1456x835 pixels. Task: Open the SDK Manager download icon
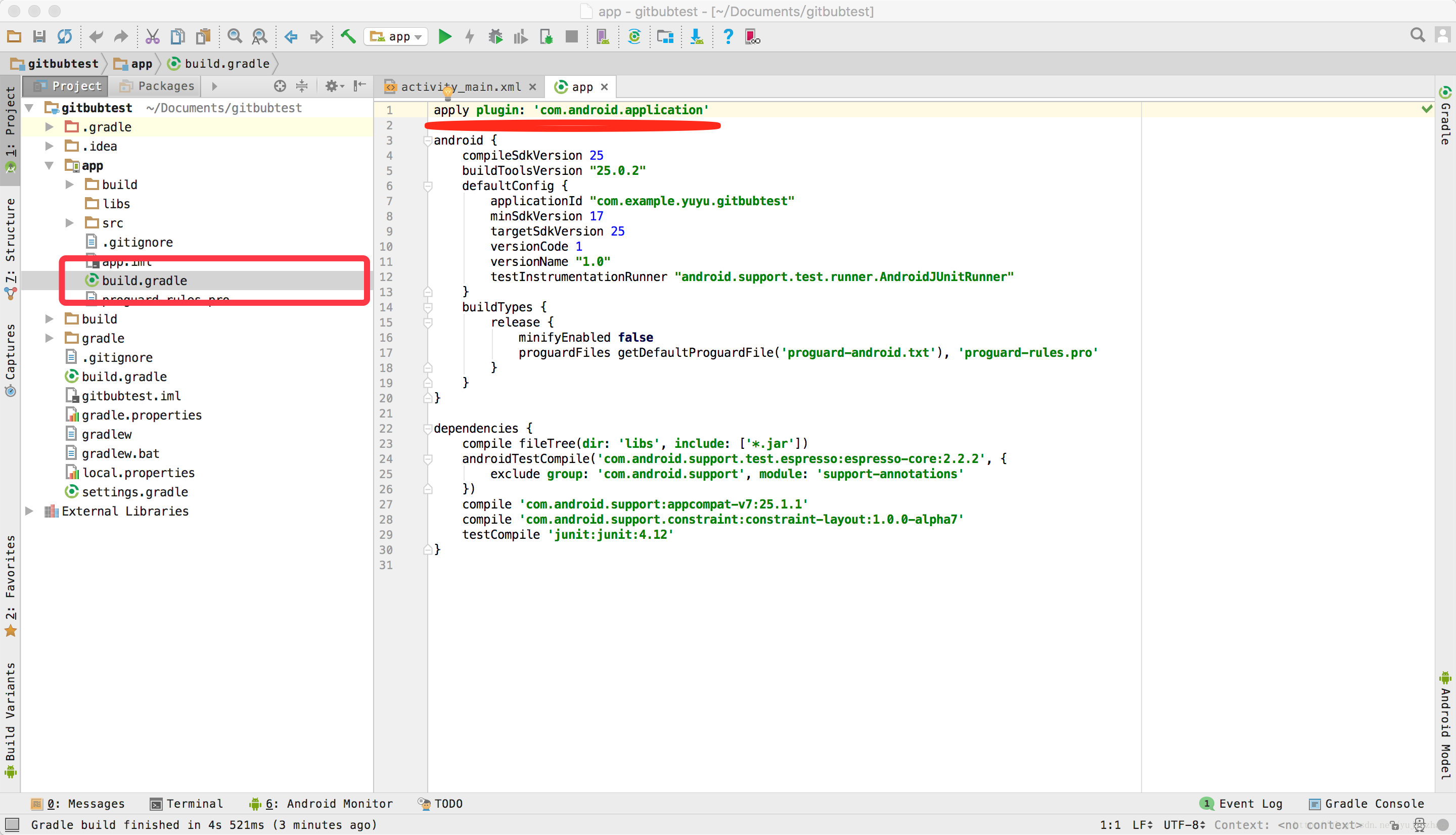point(697,37)
